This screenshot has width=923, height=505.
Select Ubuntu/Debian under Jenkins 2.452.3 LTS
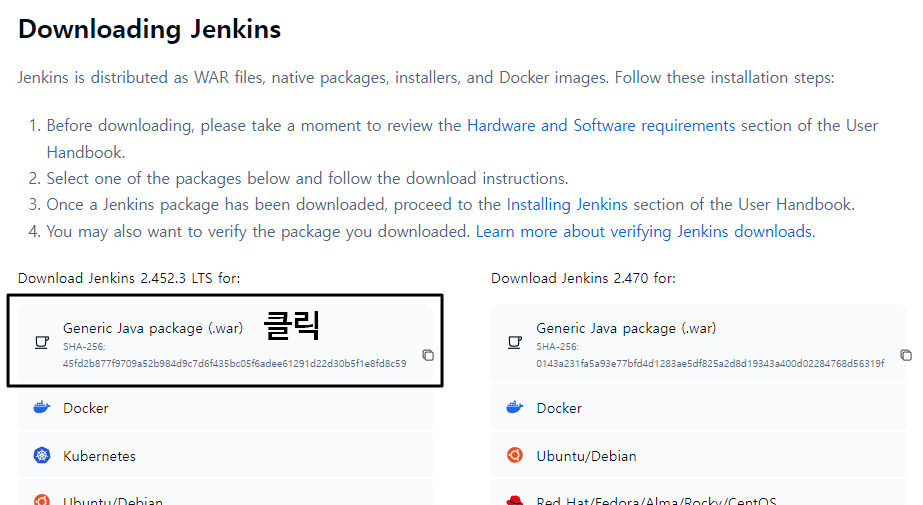(x=225, y=493)
